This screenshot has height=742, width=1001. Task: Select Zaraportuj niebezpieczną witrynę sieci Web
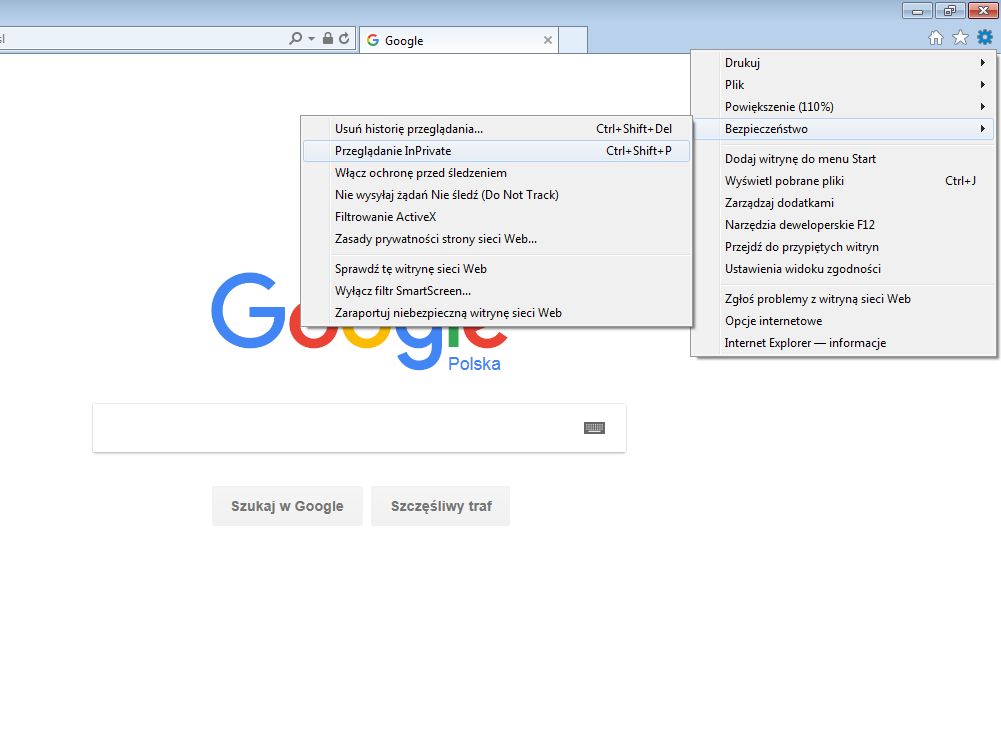496,313
